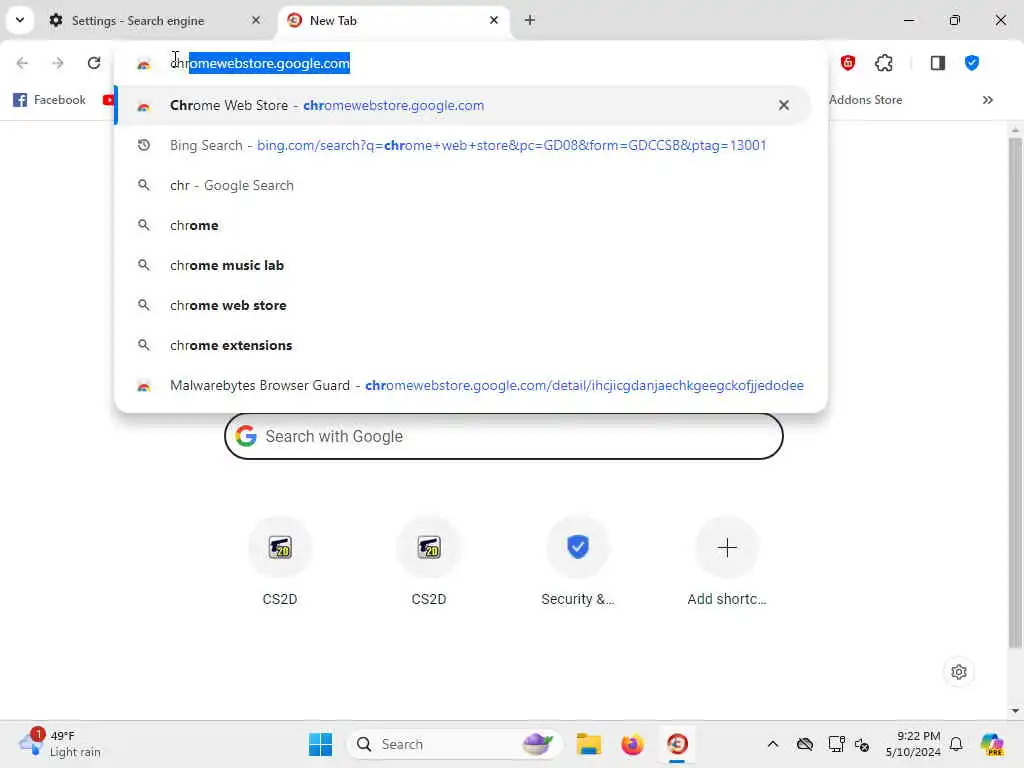Open a new tab with plus button

[530, 20]
